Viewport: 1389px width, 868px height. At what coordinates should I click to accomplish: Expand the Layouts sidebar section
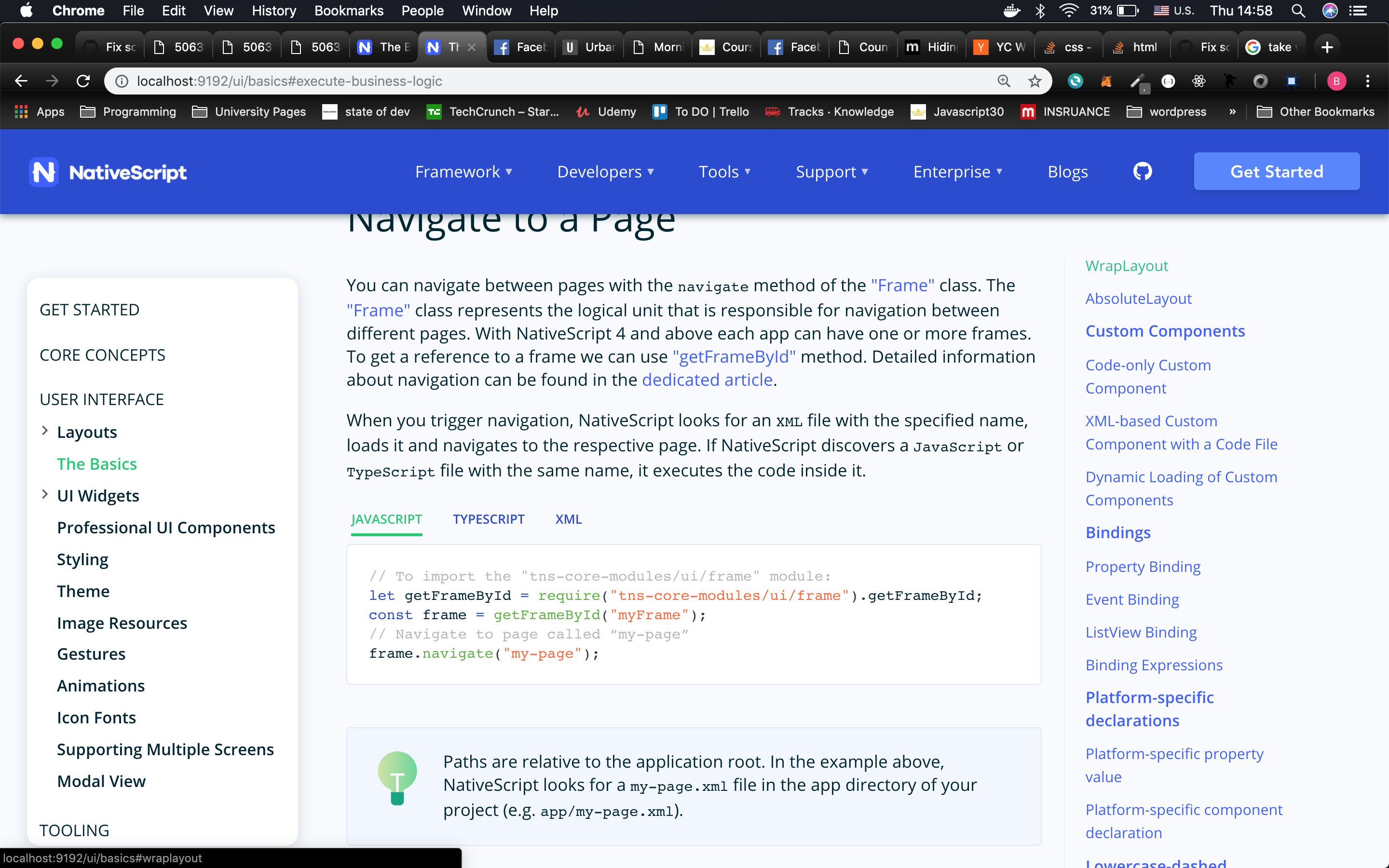coord(45,431)
